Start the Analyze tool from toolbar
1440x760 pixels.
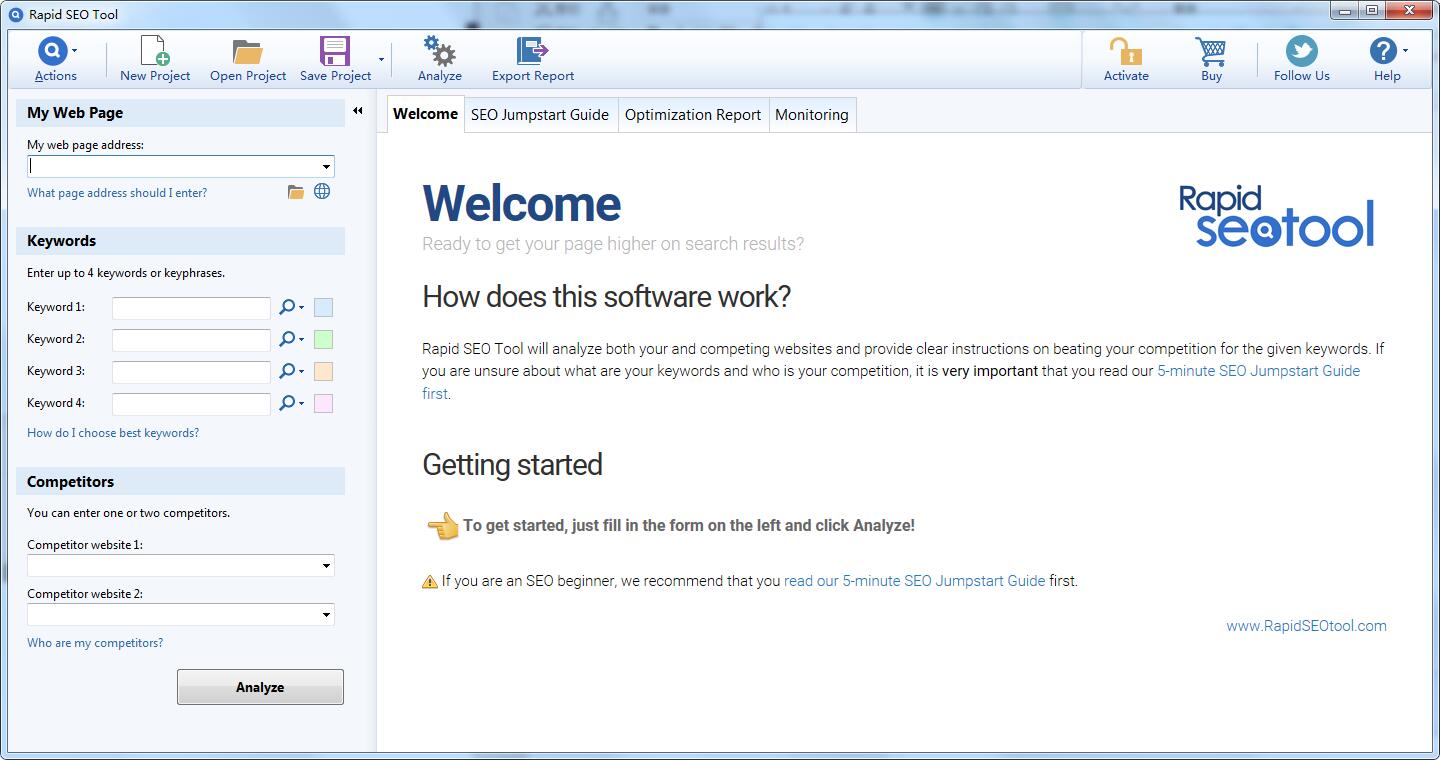[x=439, y=57]
